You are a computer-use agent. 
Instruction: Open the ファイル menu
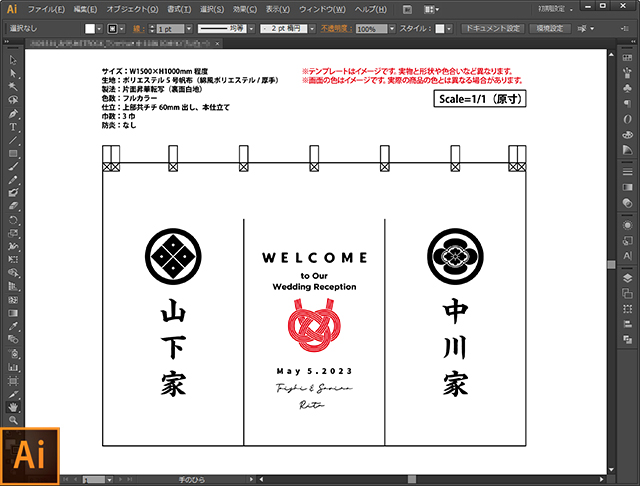(x=46, y=9)
